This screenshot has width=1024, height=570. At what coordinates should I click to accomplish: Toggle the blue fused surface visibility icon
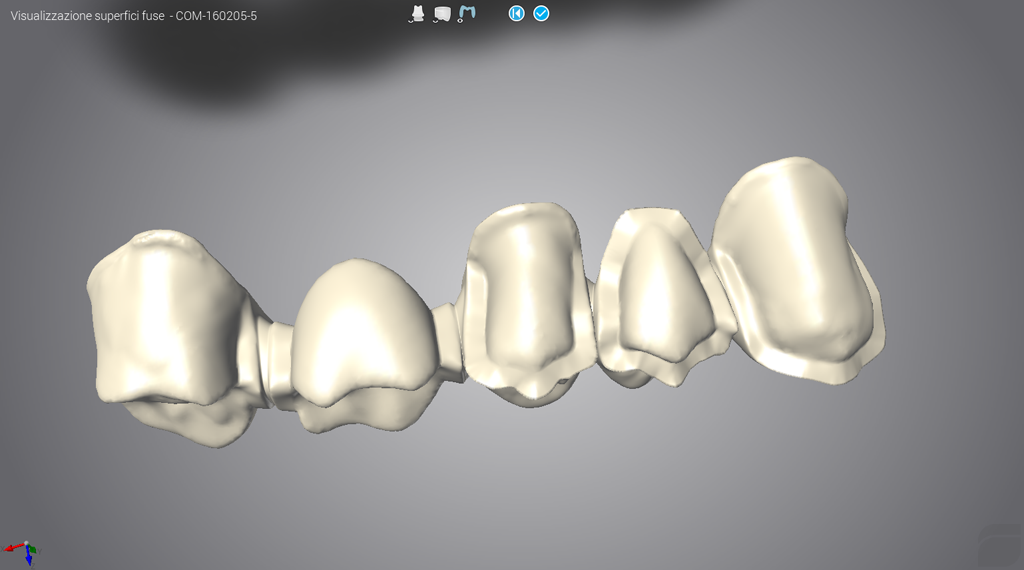point(466,14)
